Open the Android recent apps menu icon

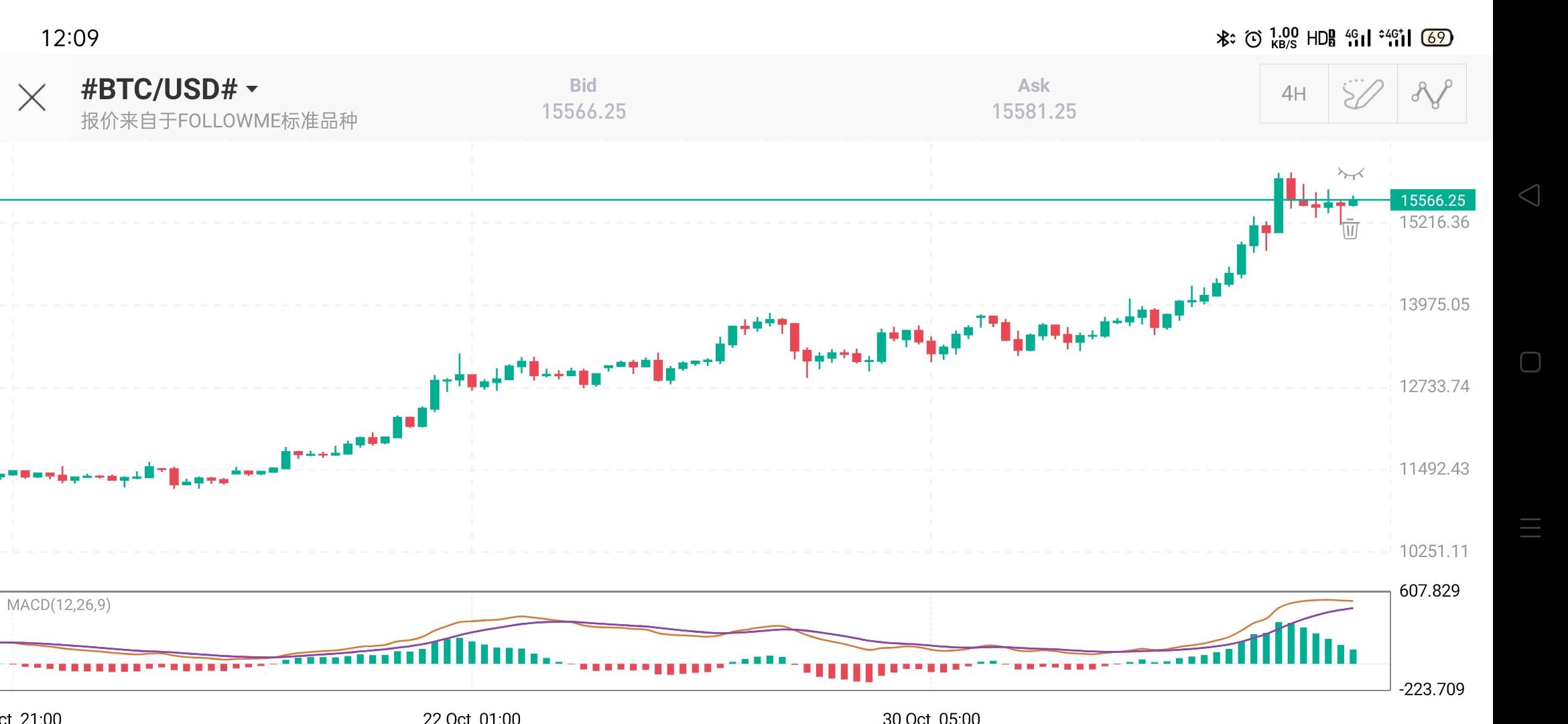tap(1530, 528)
